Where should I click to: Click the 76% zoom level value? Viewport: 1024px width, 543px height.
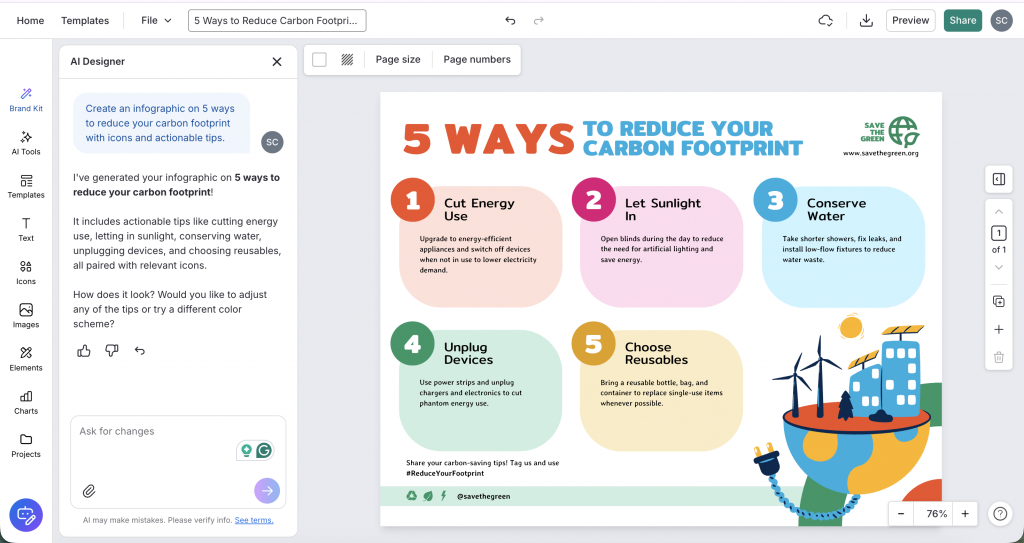[936, 514]
